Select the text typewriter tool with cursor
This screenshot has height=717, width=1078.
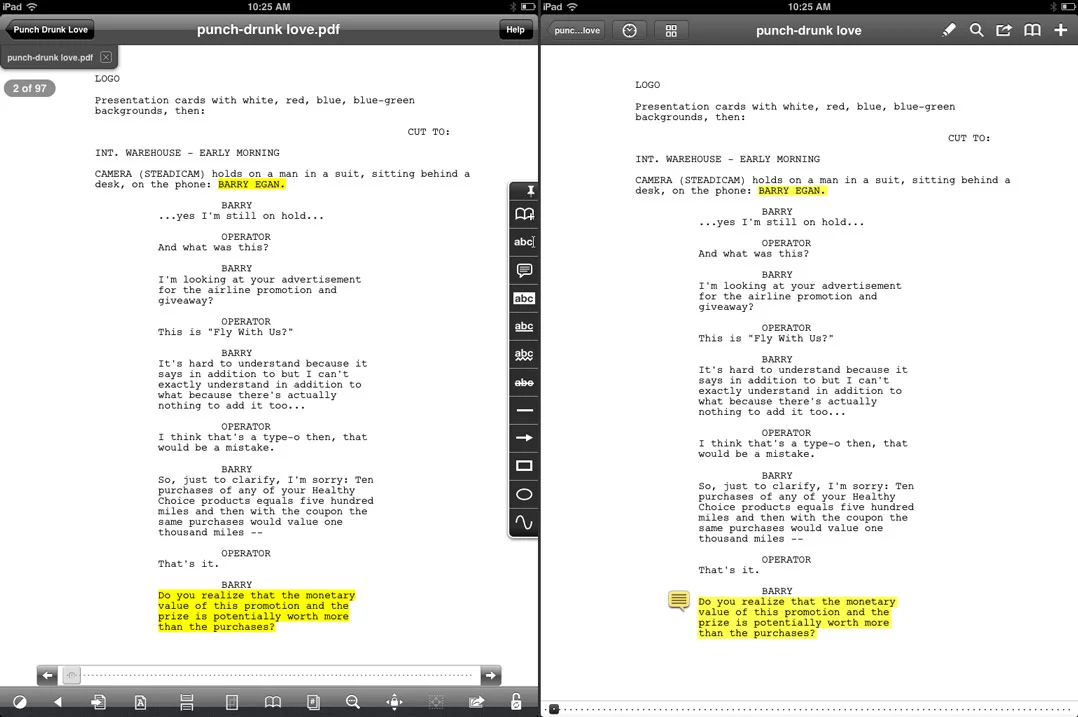click(x=524, y=242)
